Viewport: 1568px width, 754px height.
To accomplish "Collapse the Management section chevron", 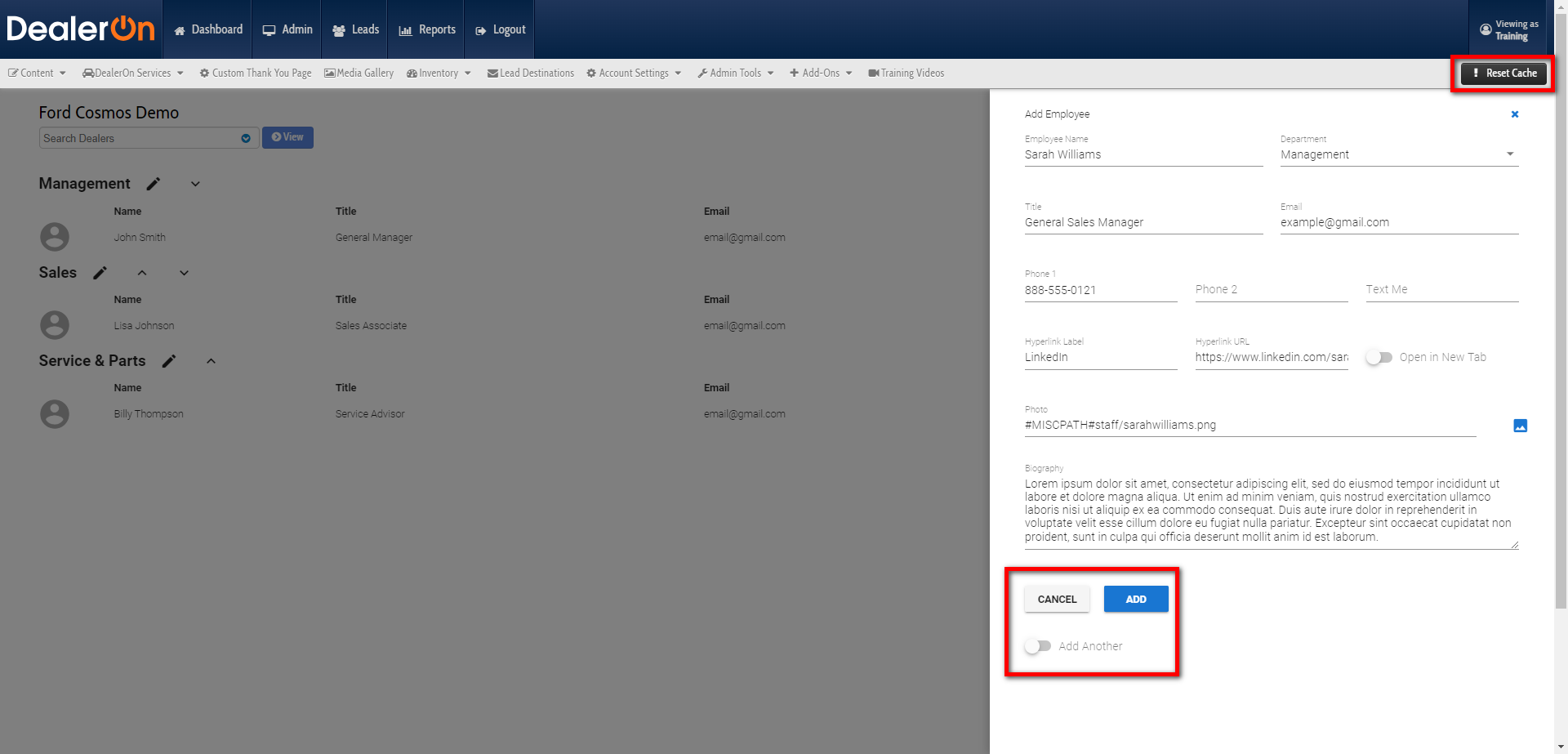I will 194,184.
